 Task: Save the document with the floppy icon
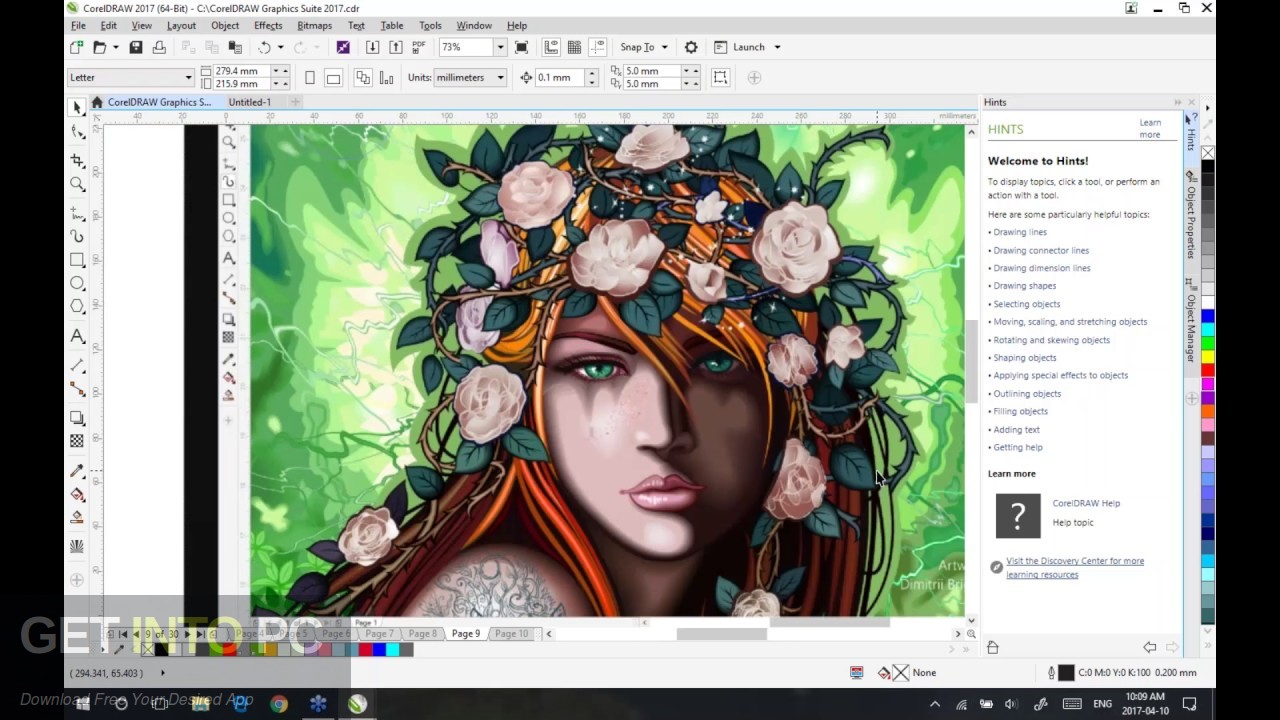click(136, 47)
